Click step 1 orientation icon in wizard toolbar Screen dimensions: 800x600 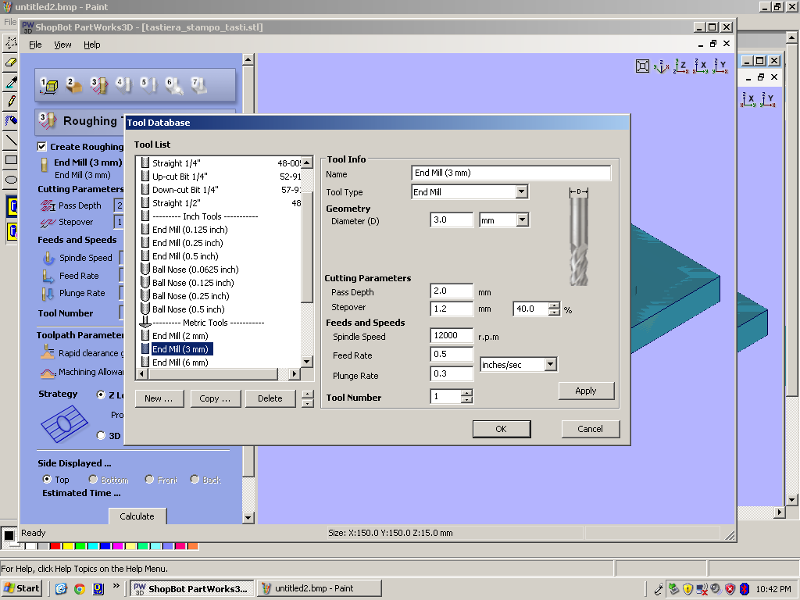click(x=48, y=86)
